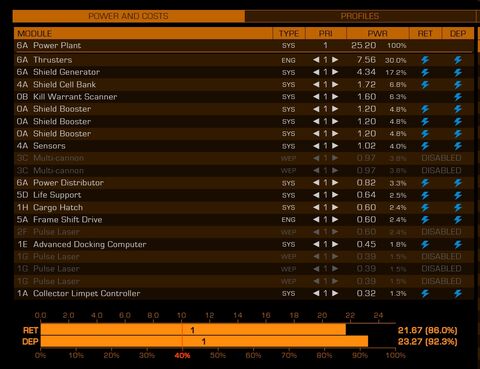Click the DEP column header
Viewport: 480px width, 369px height.
pyautogui.click(x=458, y=34)
